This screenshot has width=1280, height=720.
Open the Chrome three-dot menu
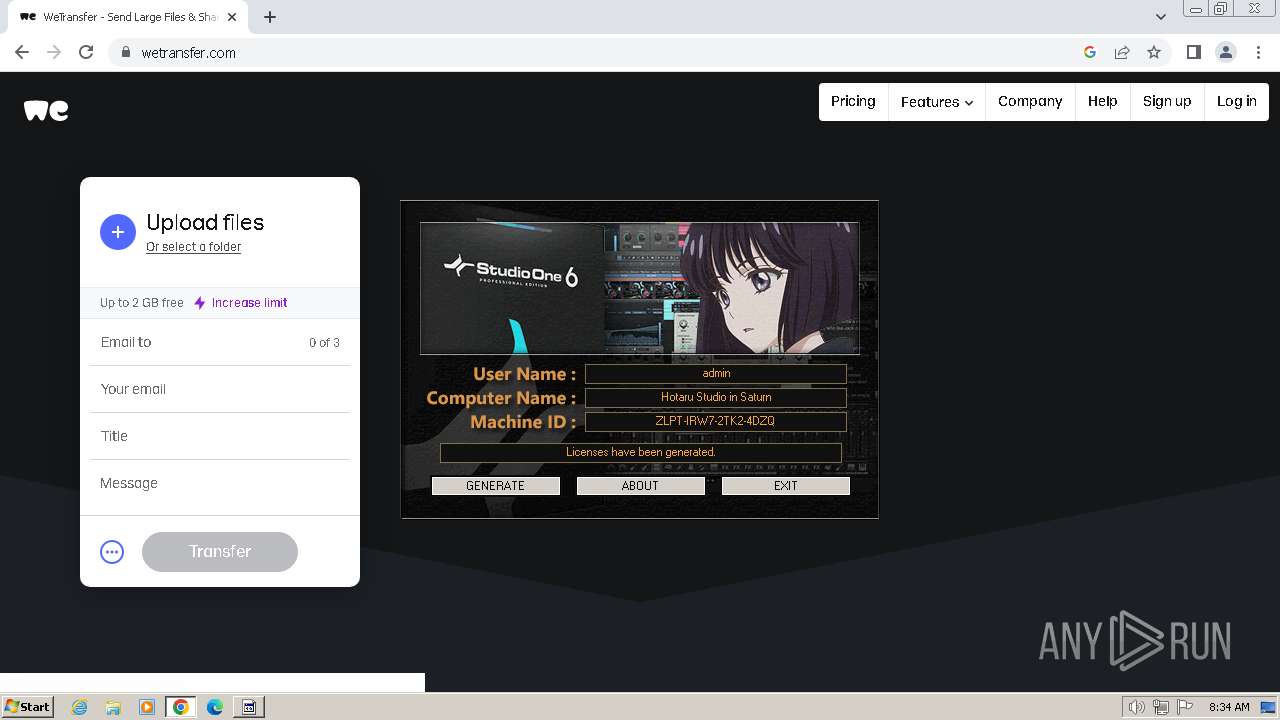pos(1258,52)
